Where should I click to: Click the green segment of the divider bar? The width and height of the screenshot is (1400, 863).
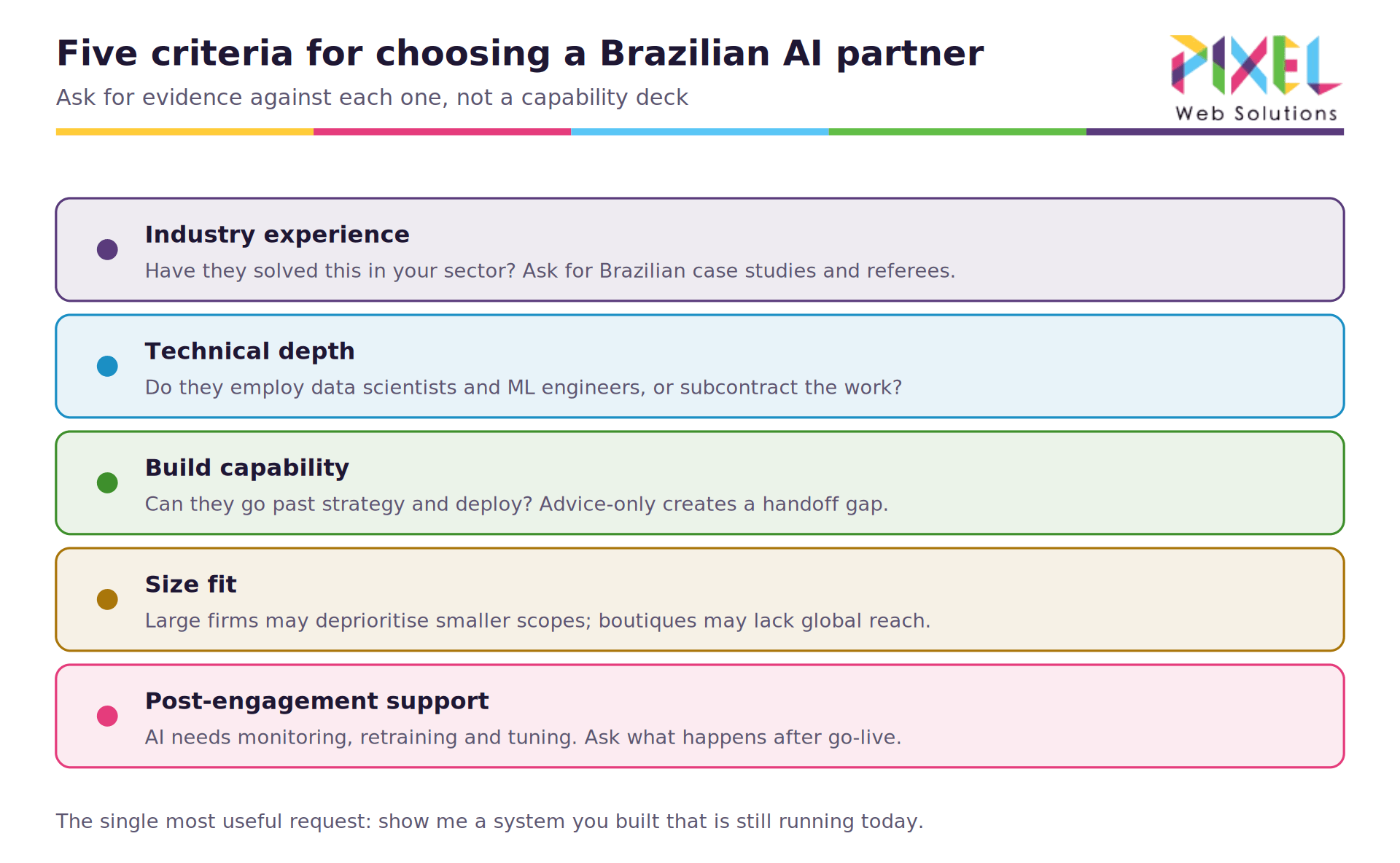coord(957,132)
